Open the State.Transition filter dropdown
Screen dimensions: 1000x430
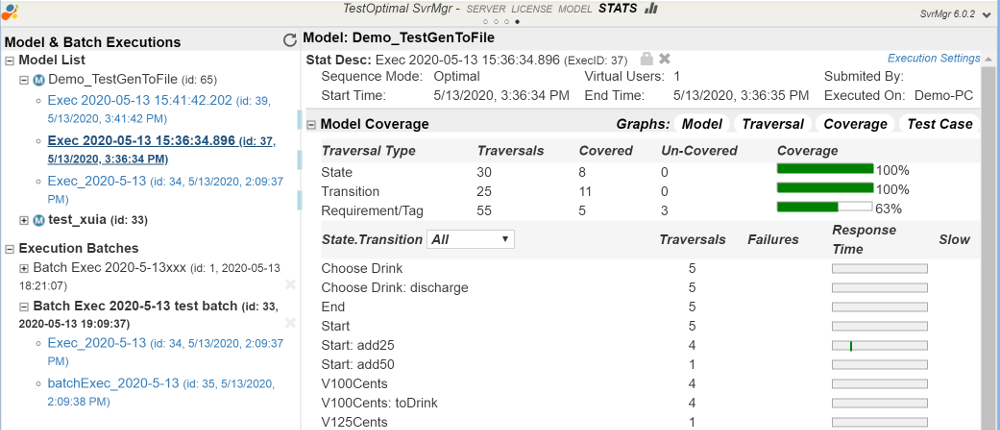coord(470,239)
